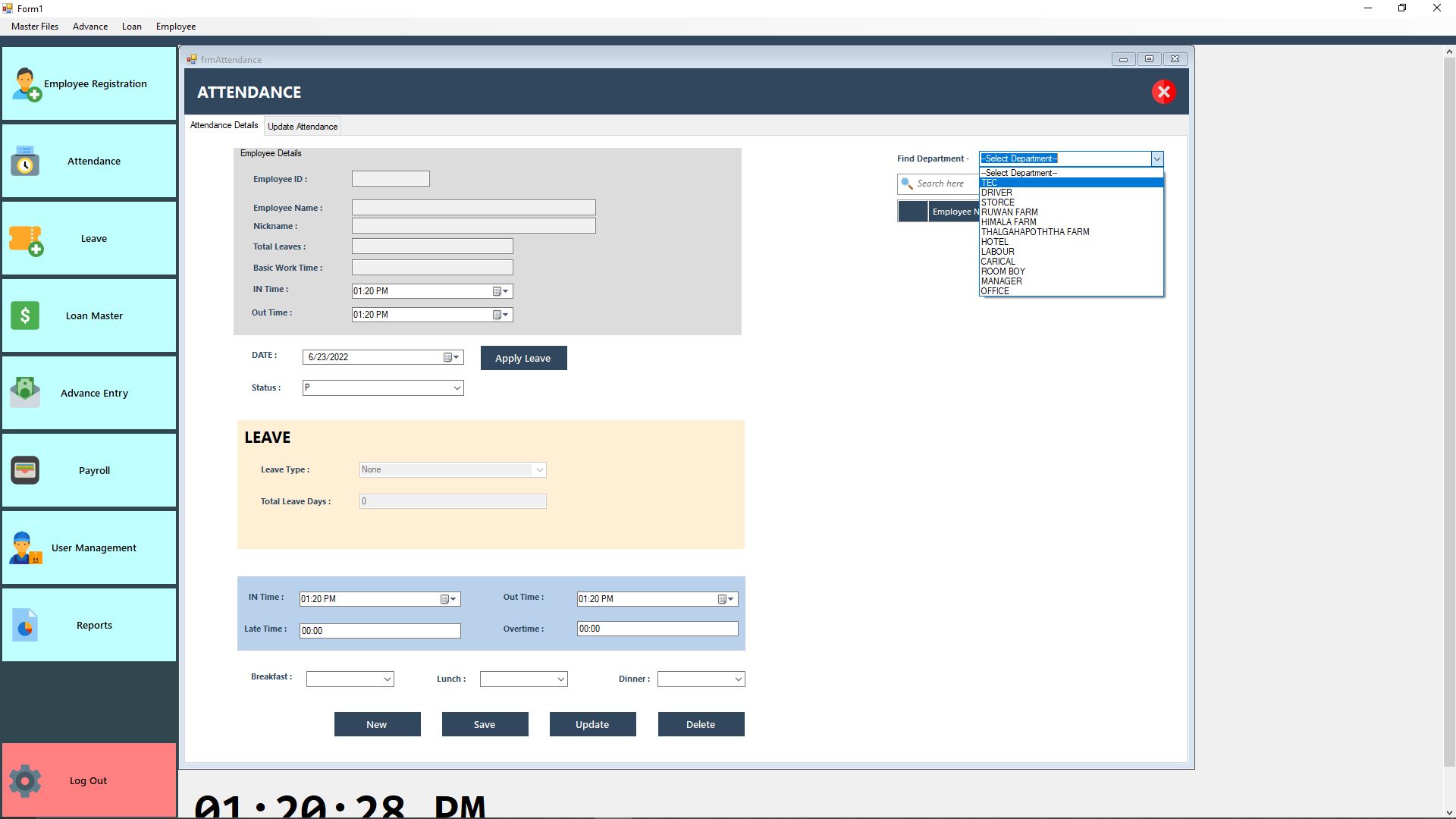
Task: Click the Attendance clock icon in sidebar
Action: [x=25, y=162]
